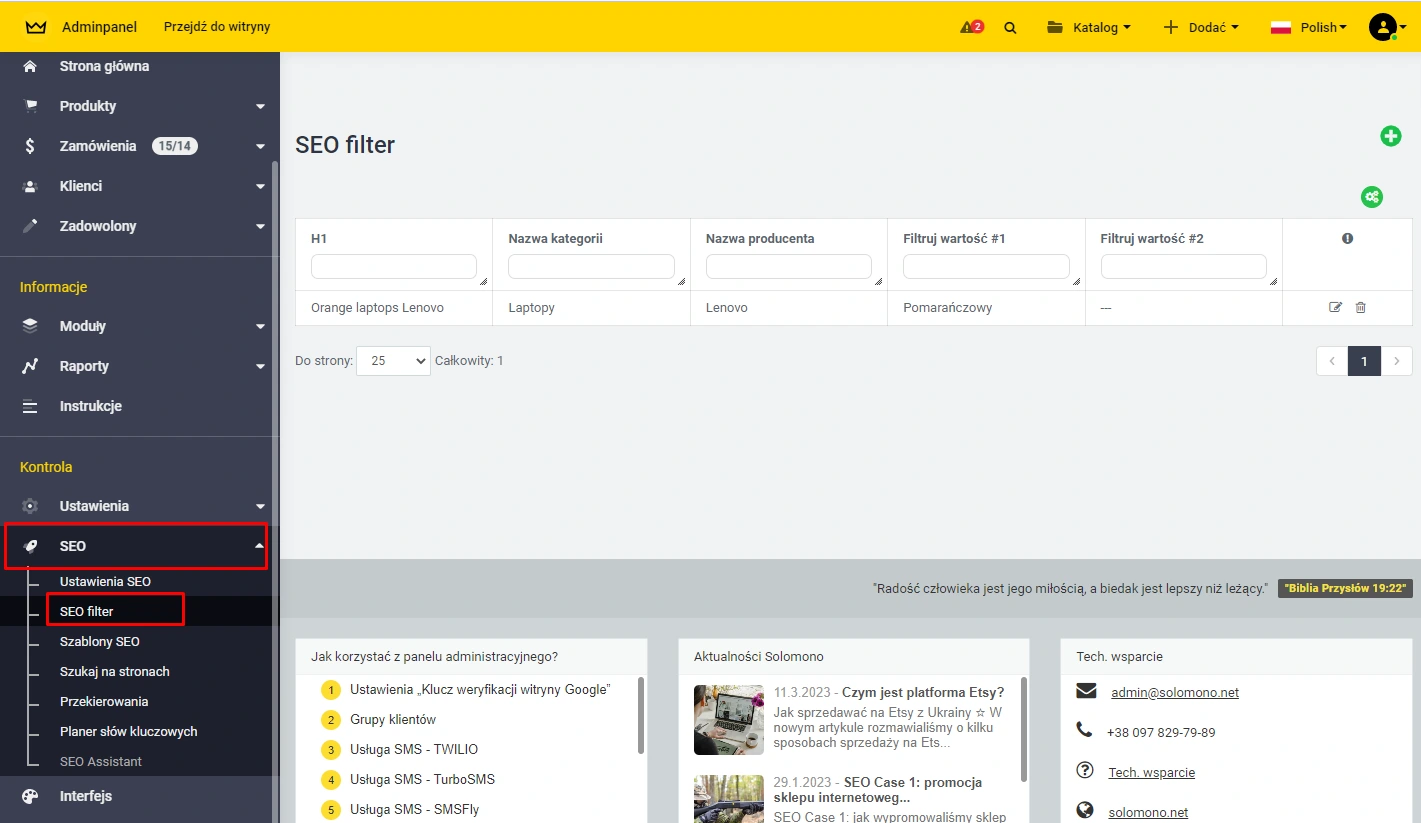Open the Polish language dropdown
This screenshot has height=823, width=1421.
pos(1309,27)
